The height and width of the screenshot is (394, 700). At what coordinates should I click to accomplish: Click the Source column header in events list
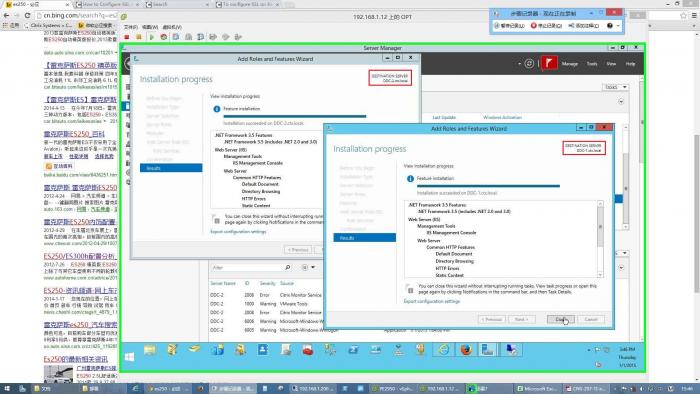click(x=287, y=283)
